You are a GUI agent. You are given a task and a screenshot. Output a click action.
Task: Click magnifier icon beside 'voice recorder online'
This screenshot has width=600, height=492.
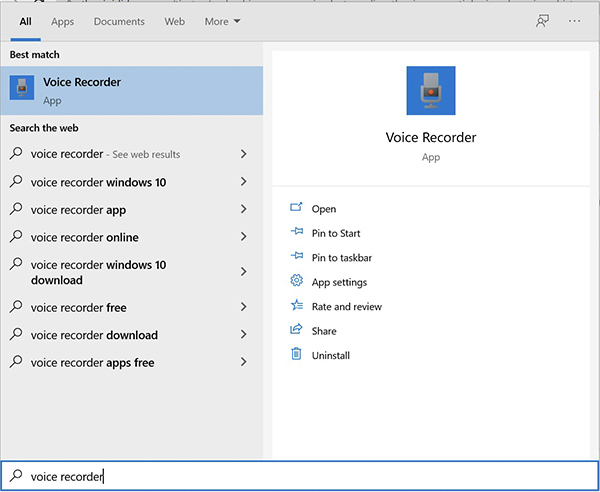tap(16, 236)
